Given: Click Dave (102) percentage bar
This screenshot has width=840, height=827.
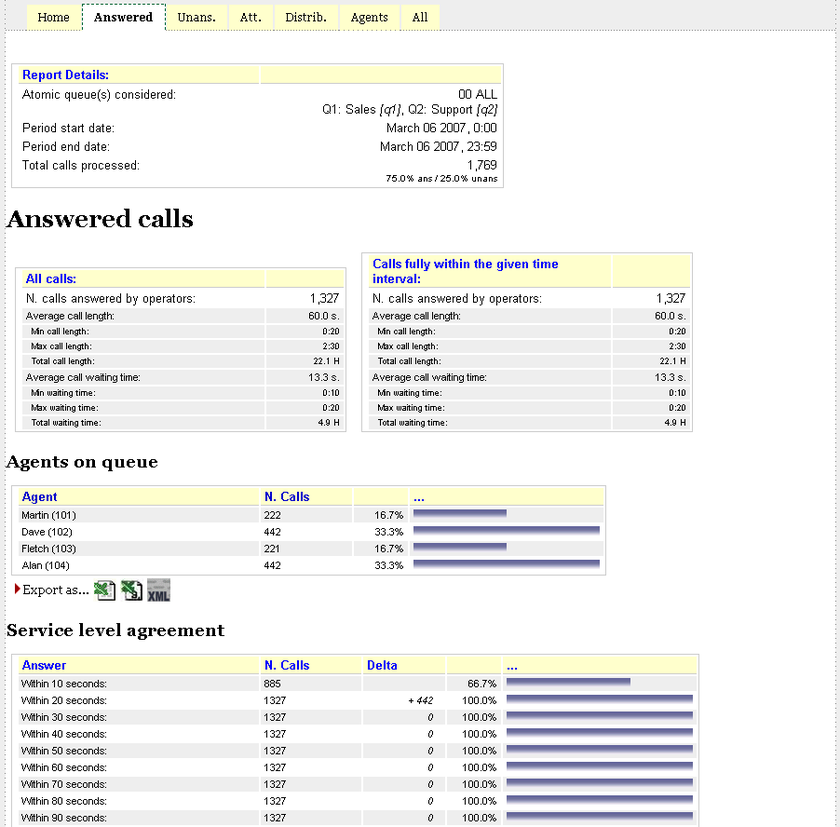Looking at the screenshot, I should (506, 532).
